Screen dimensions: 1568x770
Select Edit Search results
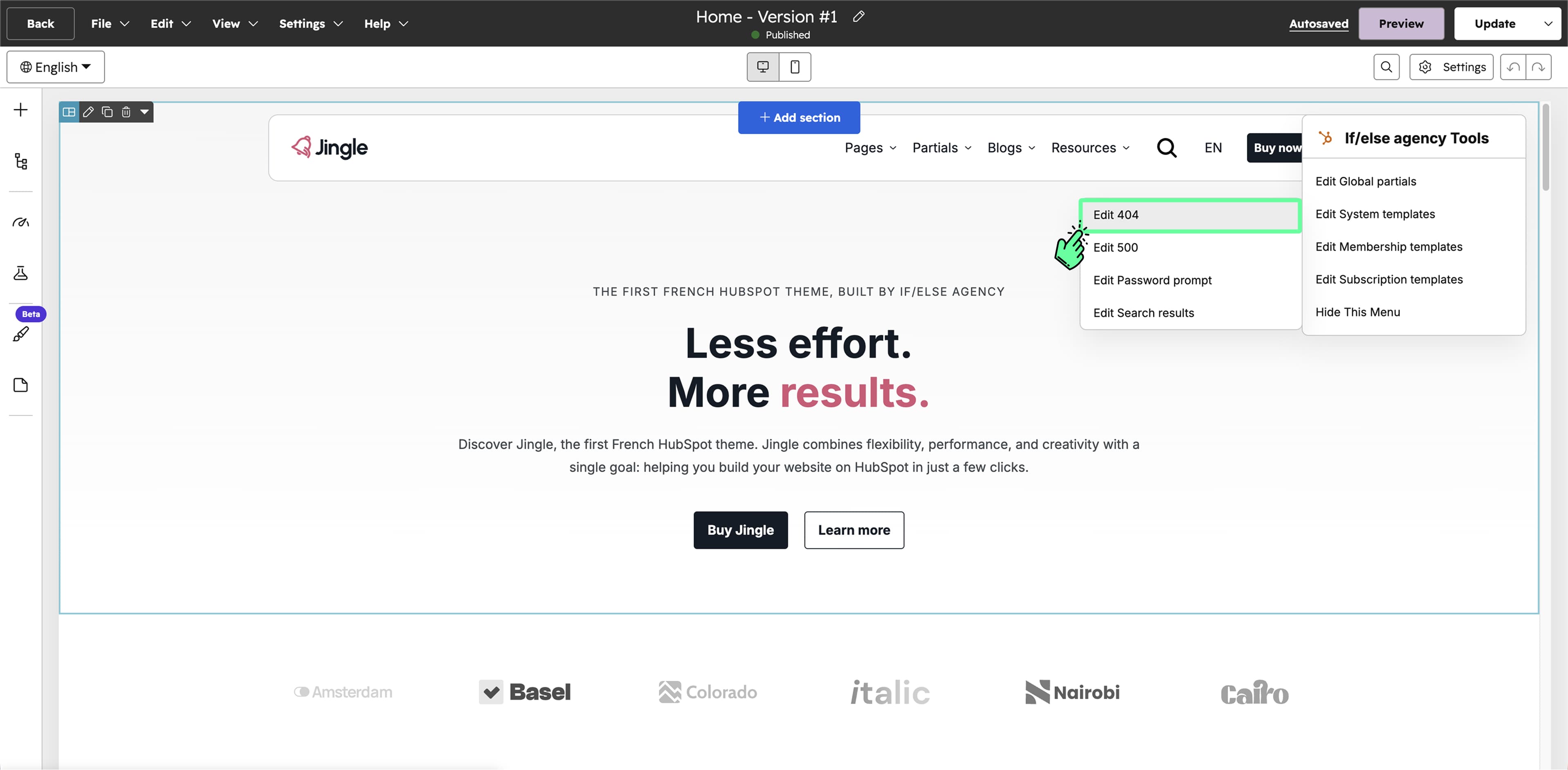(1190, 313)
